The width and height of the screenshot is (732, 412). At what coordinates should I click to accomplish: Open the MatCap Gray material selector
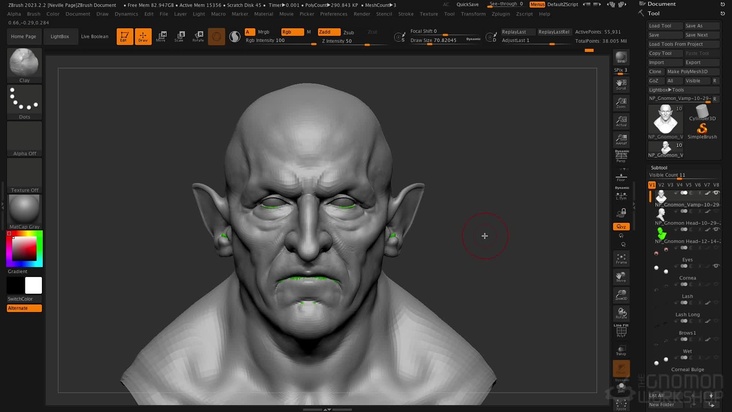click(x=24, y=212)
